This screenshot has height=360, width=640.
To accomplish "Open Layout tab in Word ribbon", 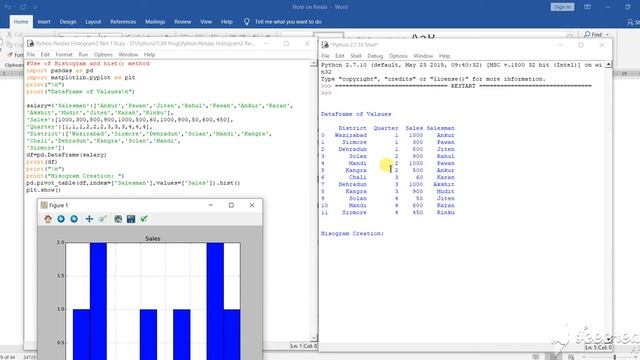I will (93, 22).
